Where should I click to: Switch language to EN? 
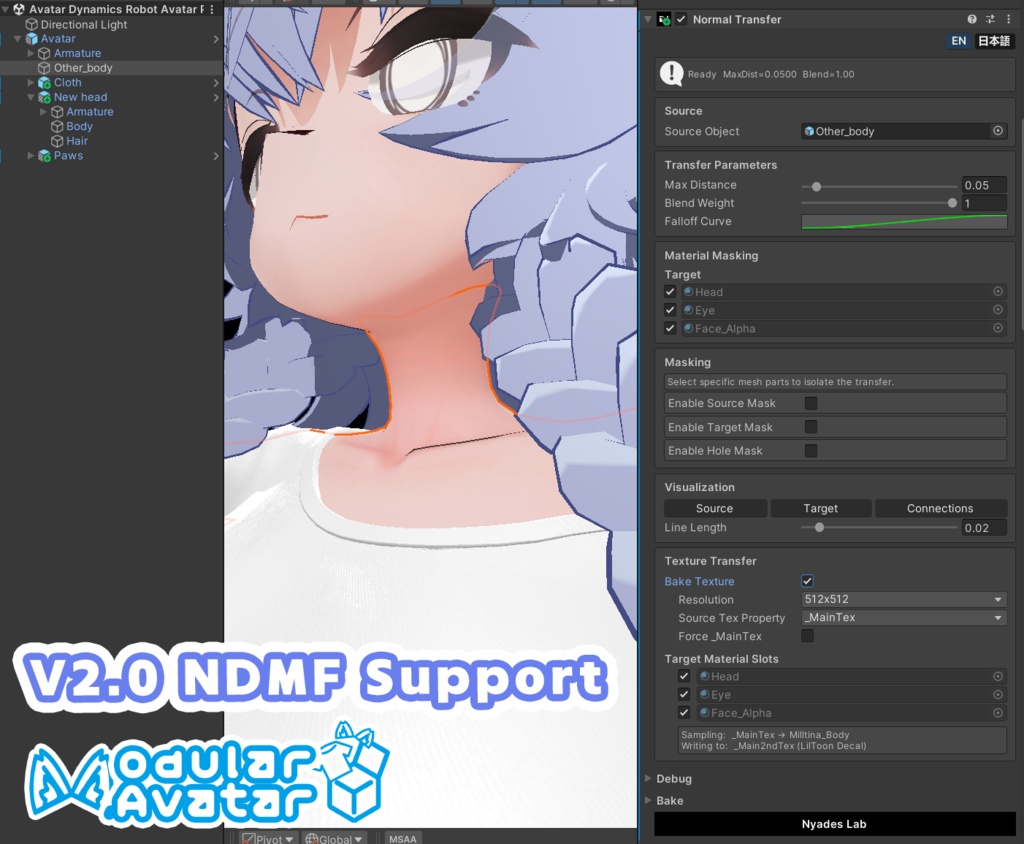click(x=958, y=41)
